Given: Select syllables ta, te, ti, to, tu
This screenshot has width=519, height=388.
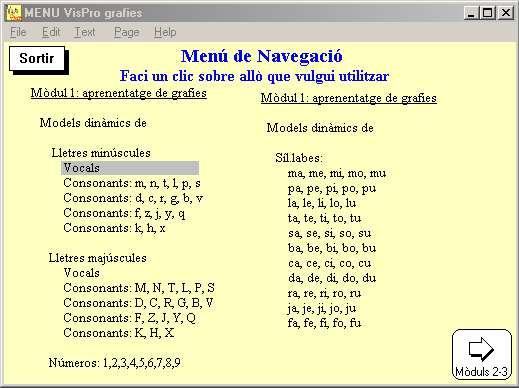Looking at the screenshot, I should (x=324, y=218).
